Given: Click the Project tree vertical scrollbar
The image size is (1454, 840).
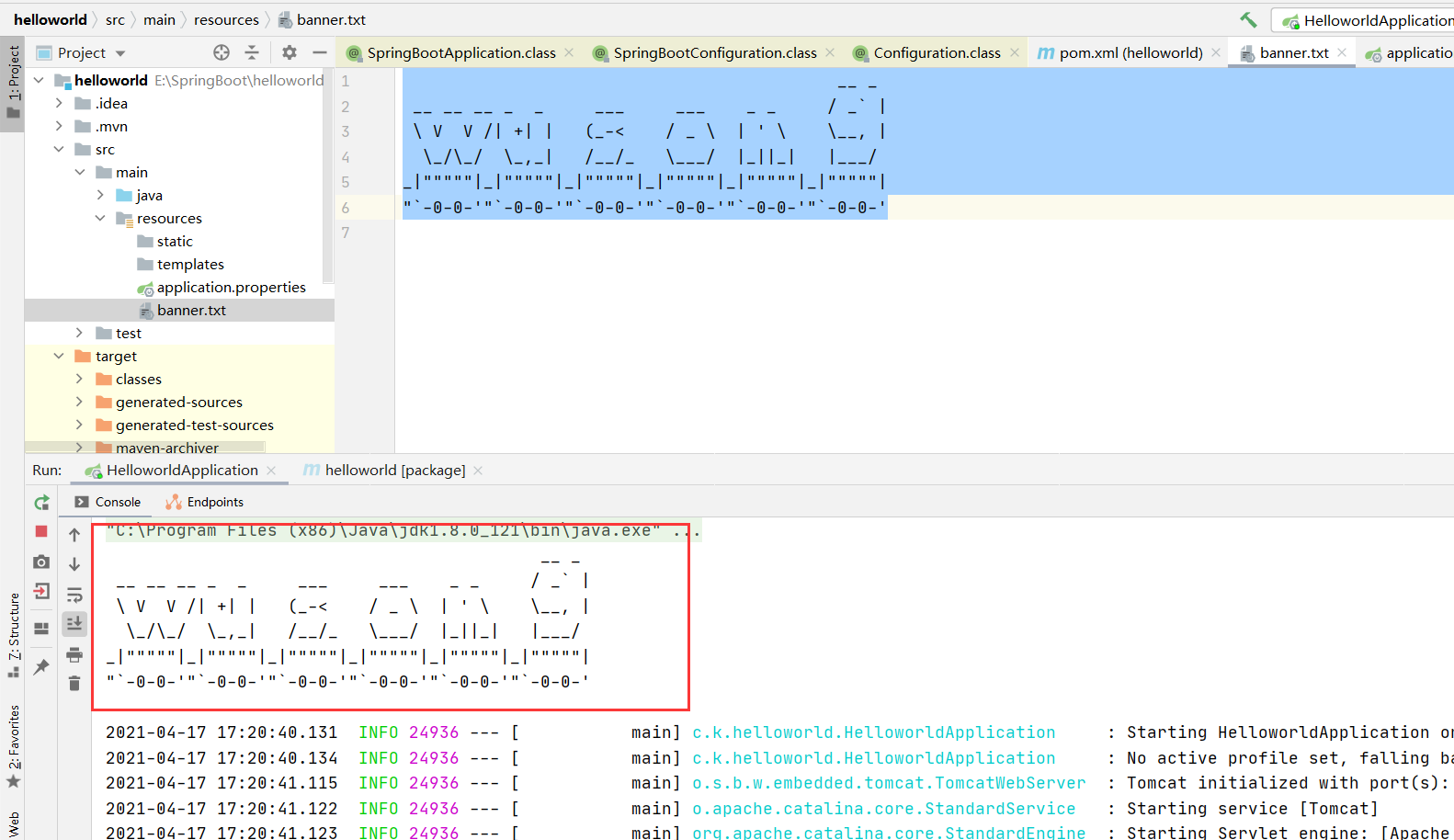Looking at the screenshot, I should pos(328,175).
